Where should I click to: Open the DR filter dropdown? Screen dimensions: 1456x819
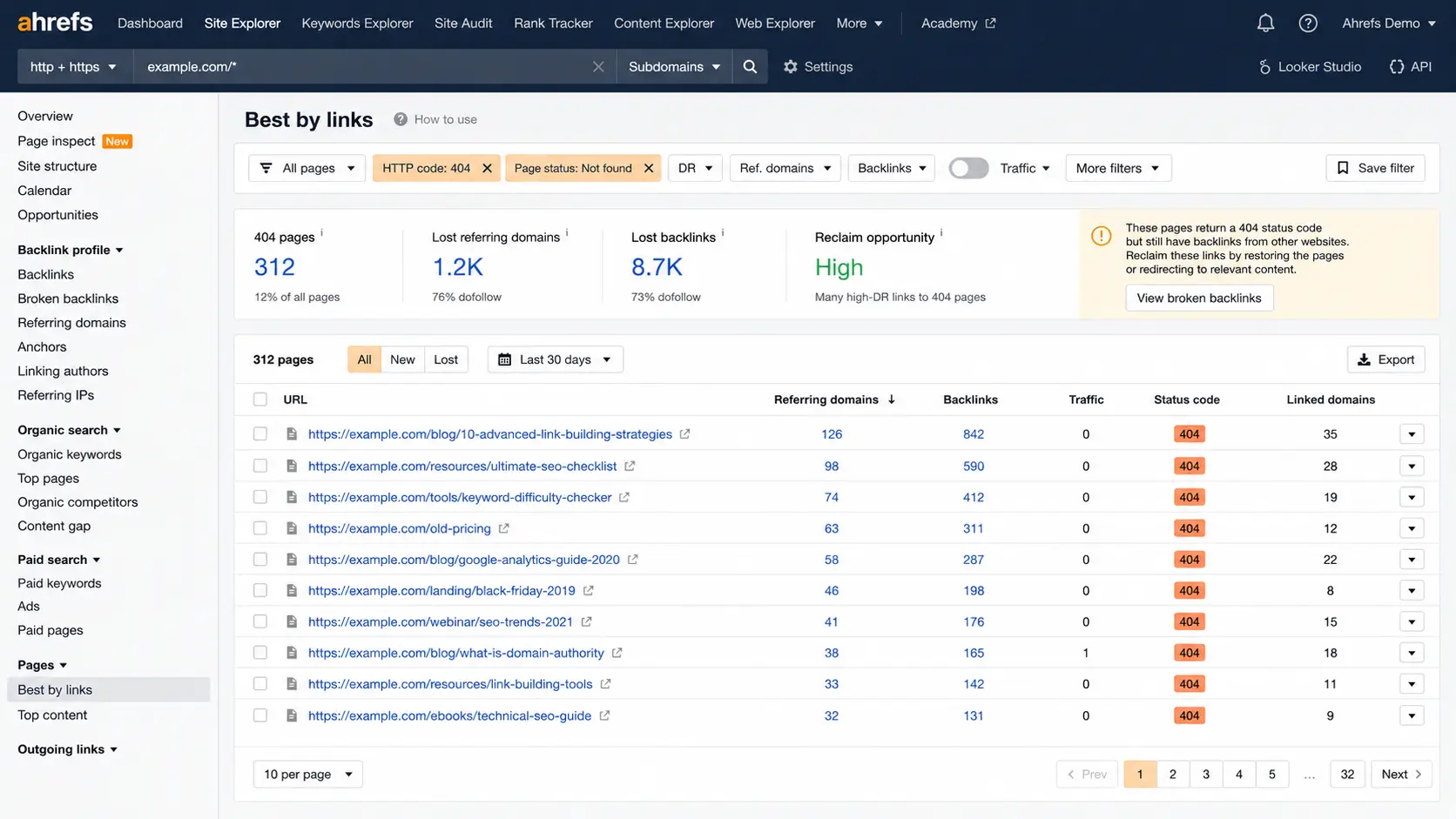[x=695, y=168]
